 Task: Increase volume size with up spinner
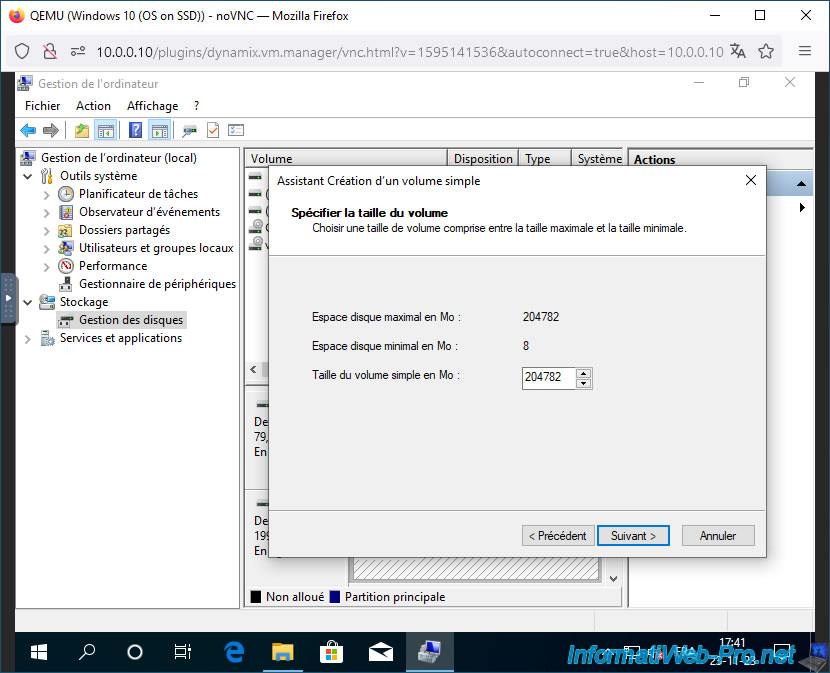coord(583,373)
